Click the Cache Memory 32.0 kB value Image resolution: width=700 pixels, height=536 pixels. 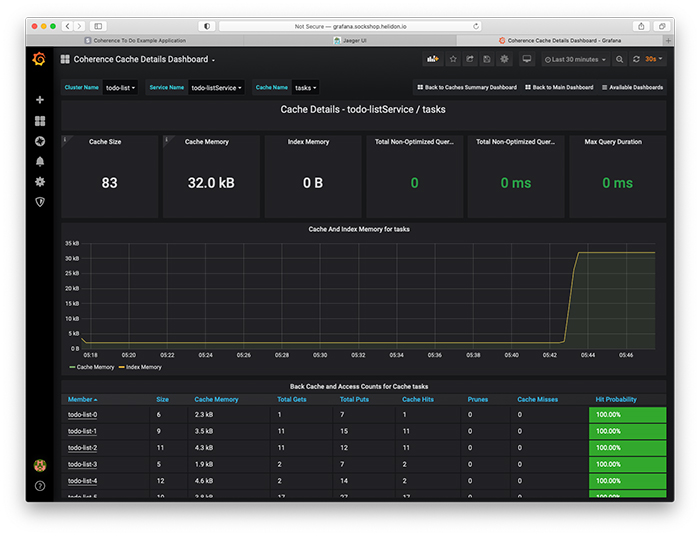[x=211, y=183]
